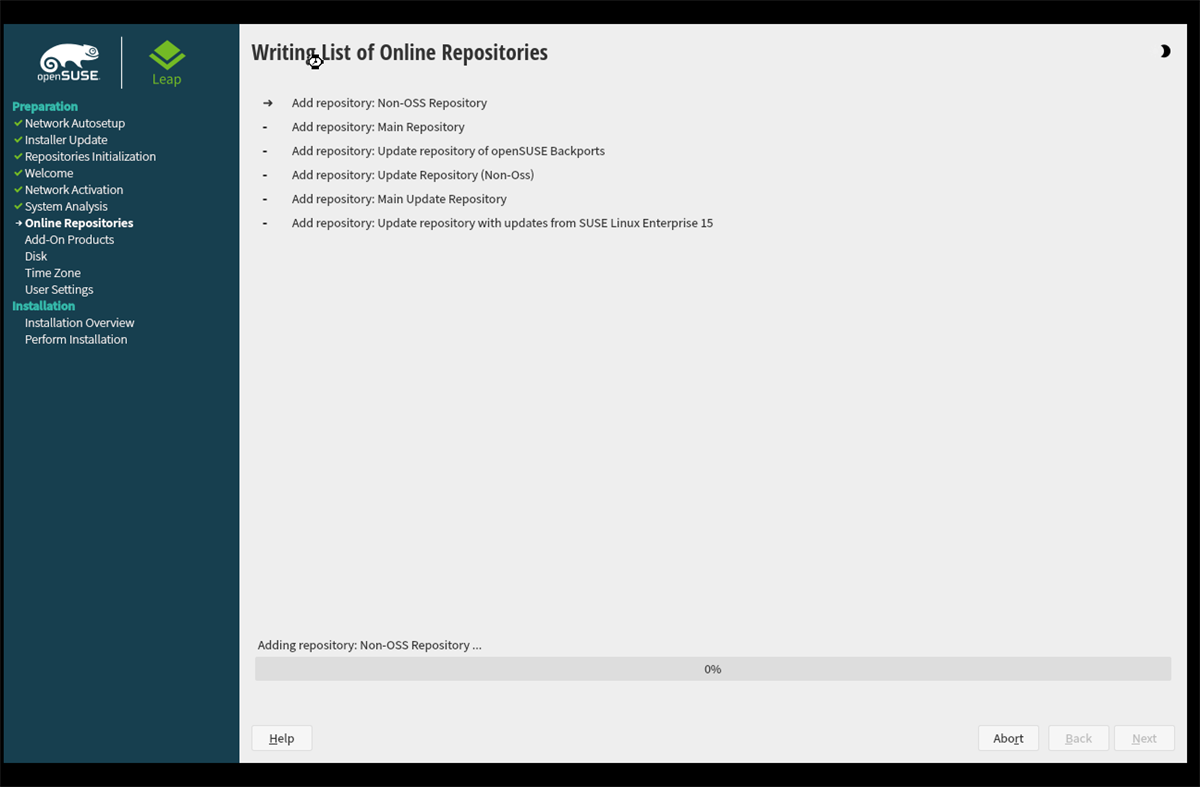Click the checkmark beside Welcome step
This screenshot has height=787, width=1200.
click(16, 173)
